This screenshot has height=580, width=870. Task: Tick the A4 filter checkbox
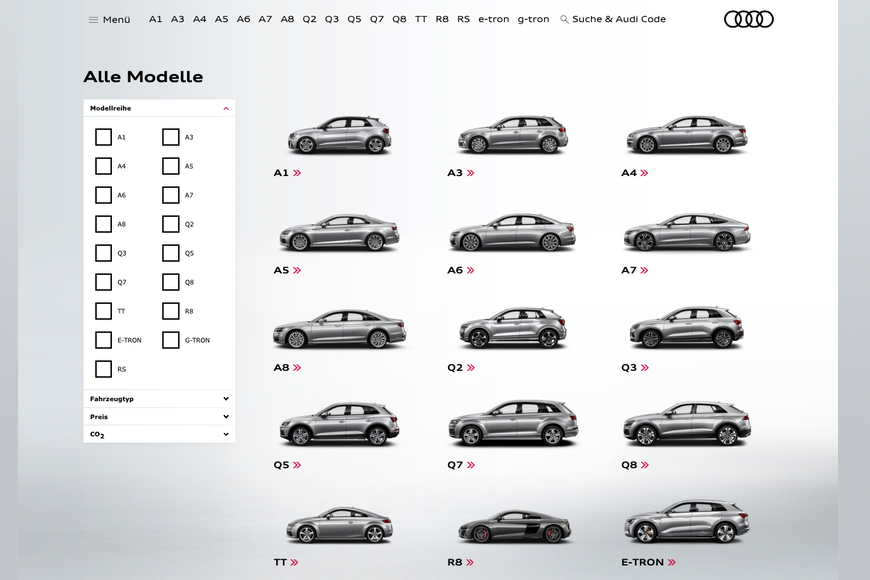click(x=103, y=166)
